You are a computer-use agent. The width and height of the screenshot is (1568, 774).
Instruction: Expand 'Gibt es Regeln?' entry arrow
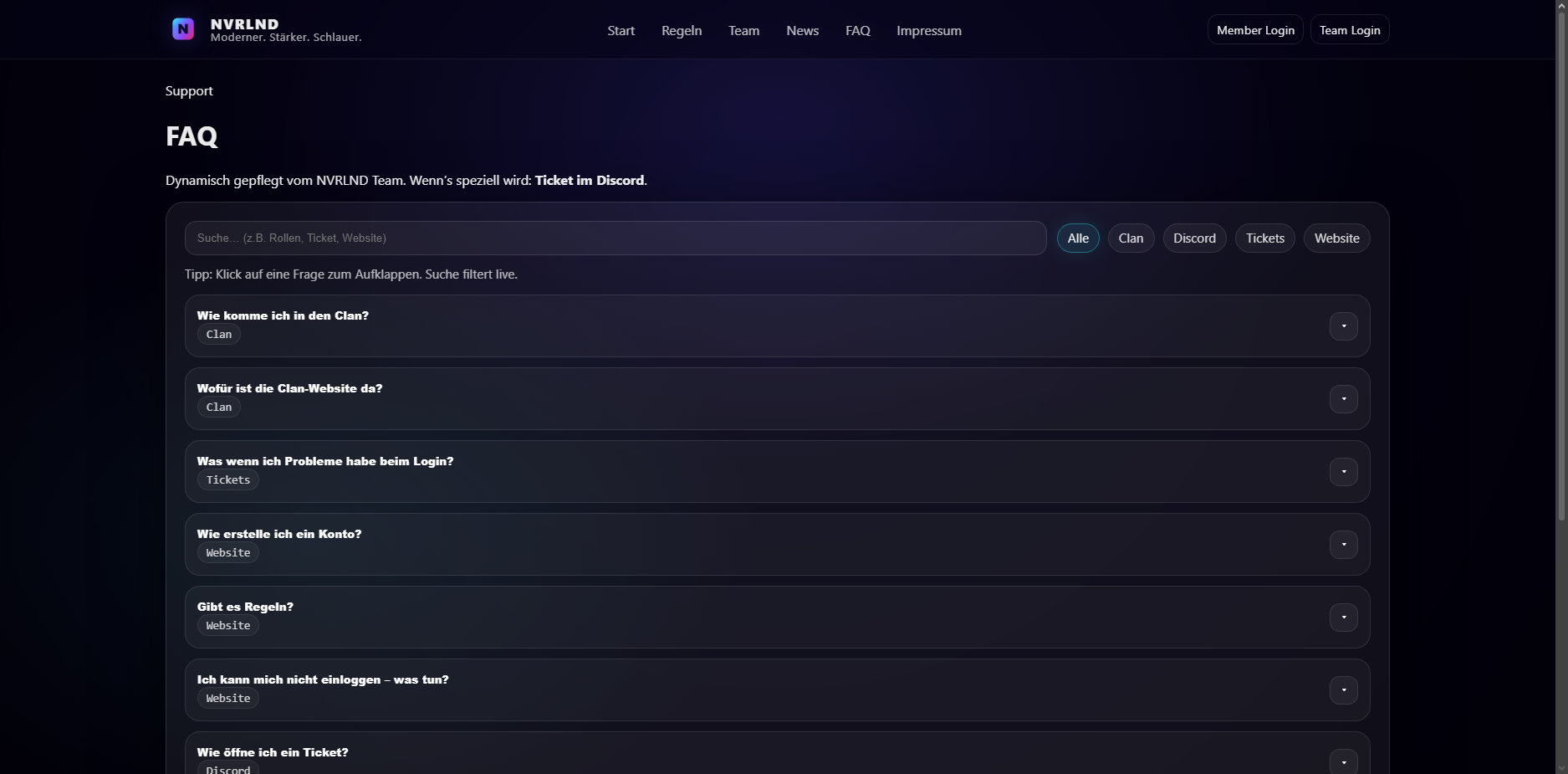[x=1343, y=618]
